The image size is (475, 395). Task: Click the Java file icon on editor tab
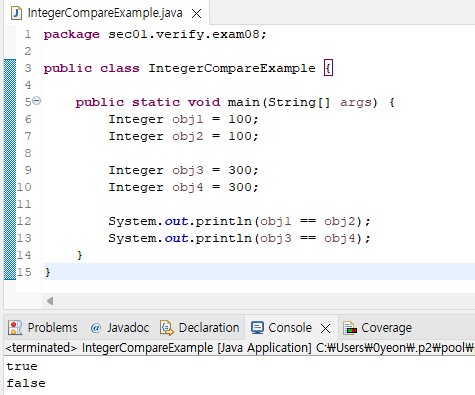click(x=16, y=13)
